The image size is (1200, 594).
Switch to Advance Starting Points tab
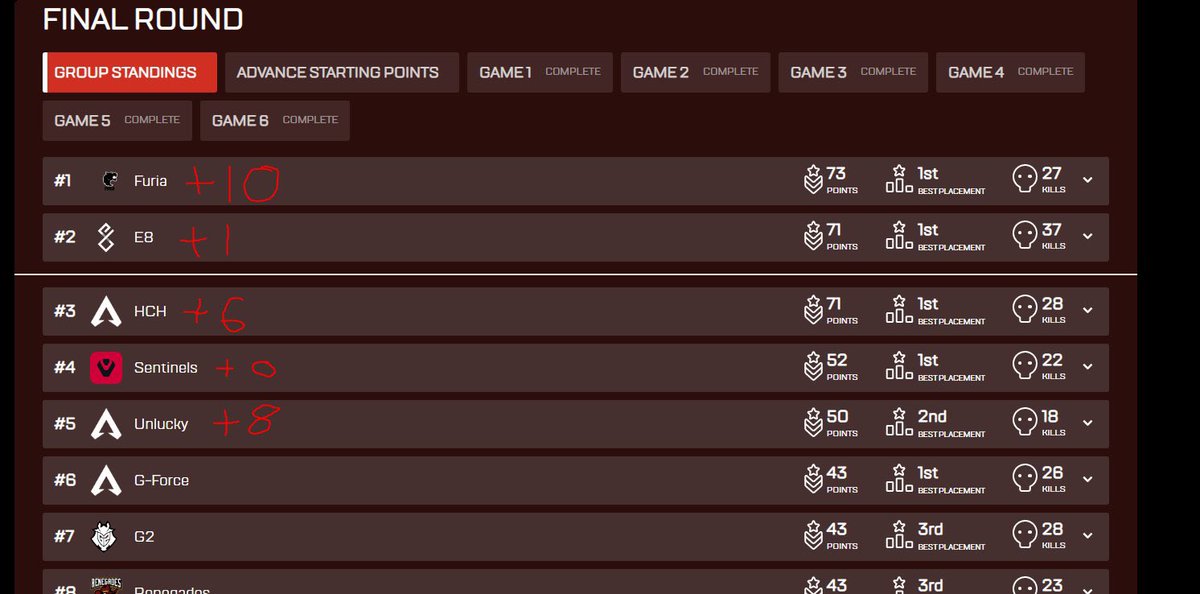coord(342,72)
